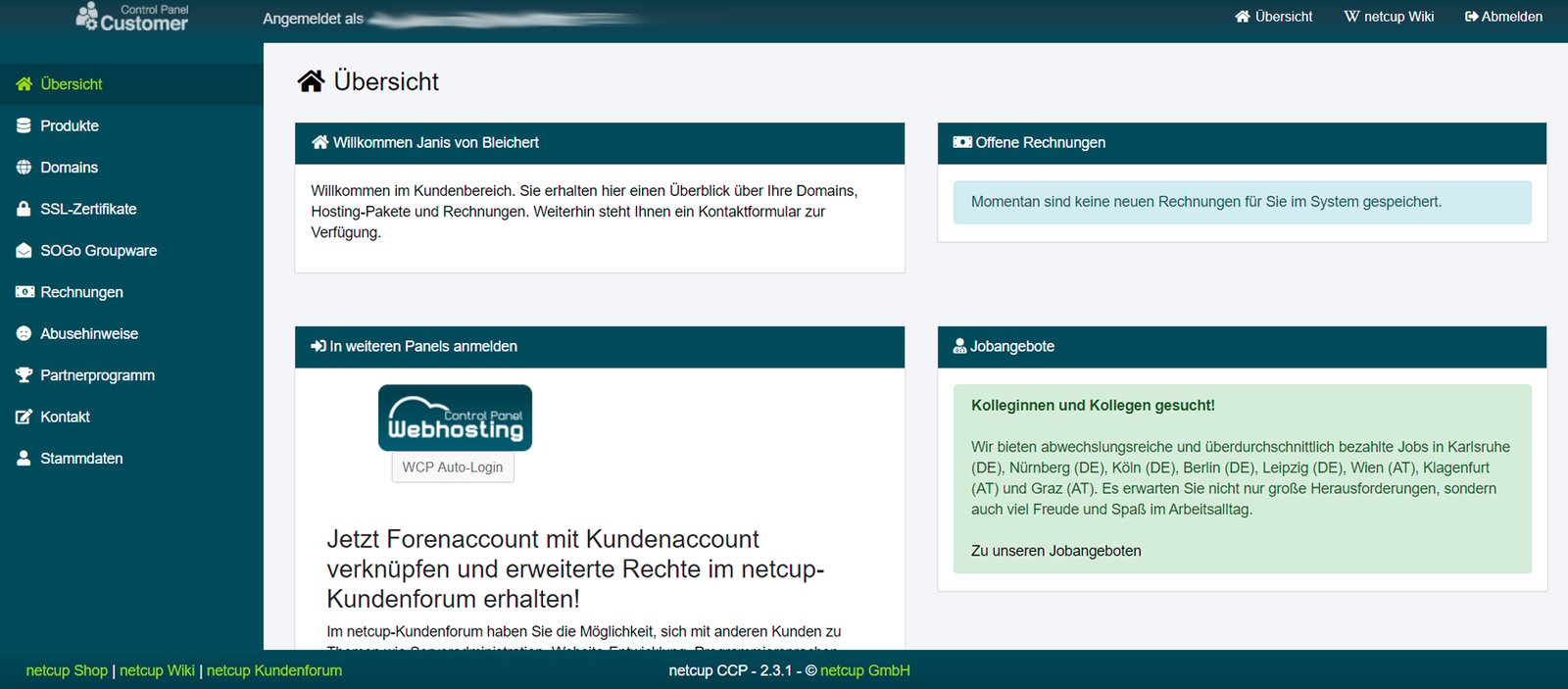Click the Offene Rechnungen panel title
This screenshot has height=689, width=1568.
[x=1041, y=143]
